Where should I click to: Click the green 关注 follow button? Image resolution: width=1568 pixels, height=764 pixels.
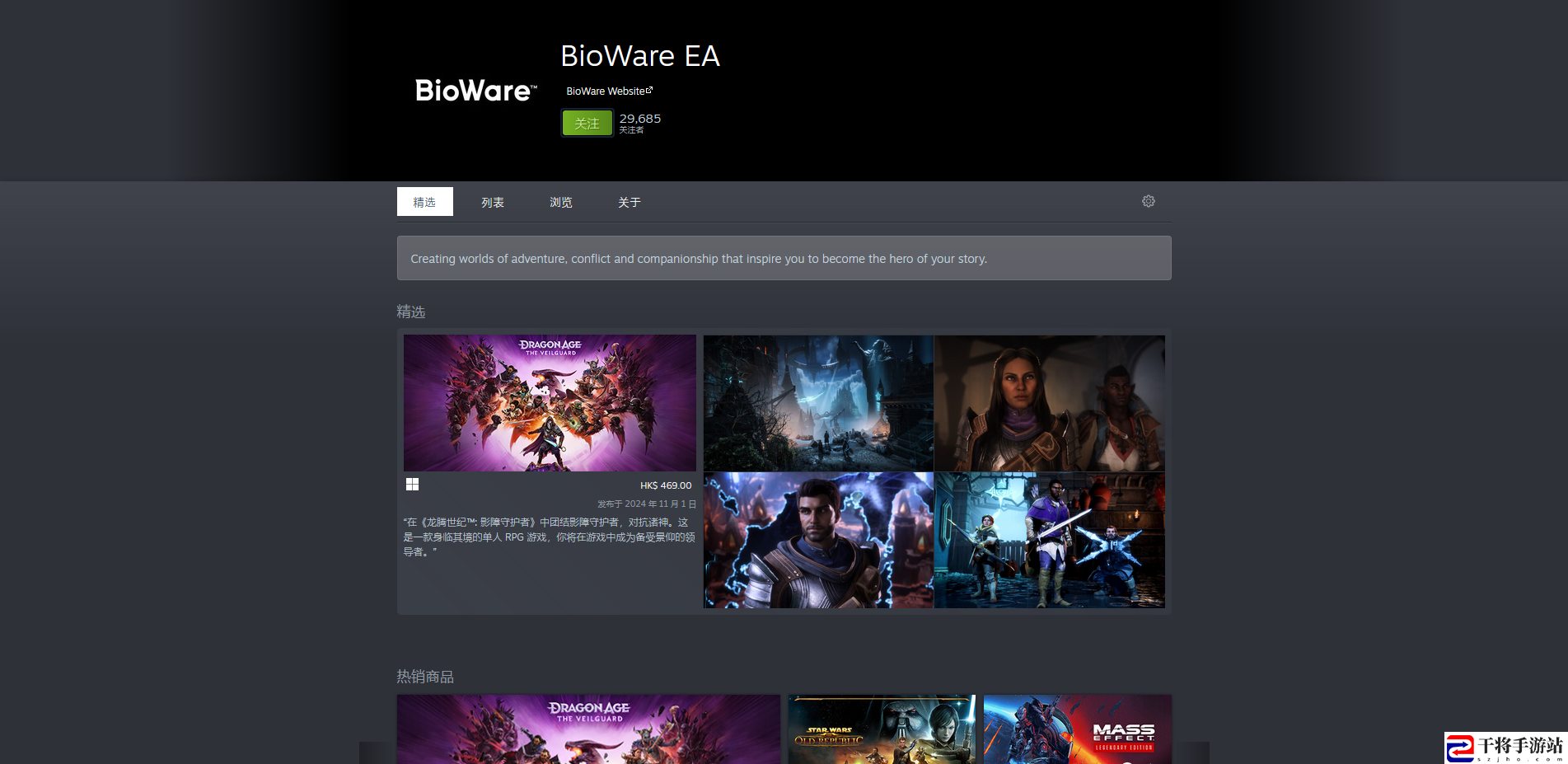tap(587, 123)
